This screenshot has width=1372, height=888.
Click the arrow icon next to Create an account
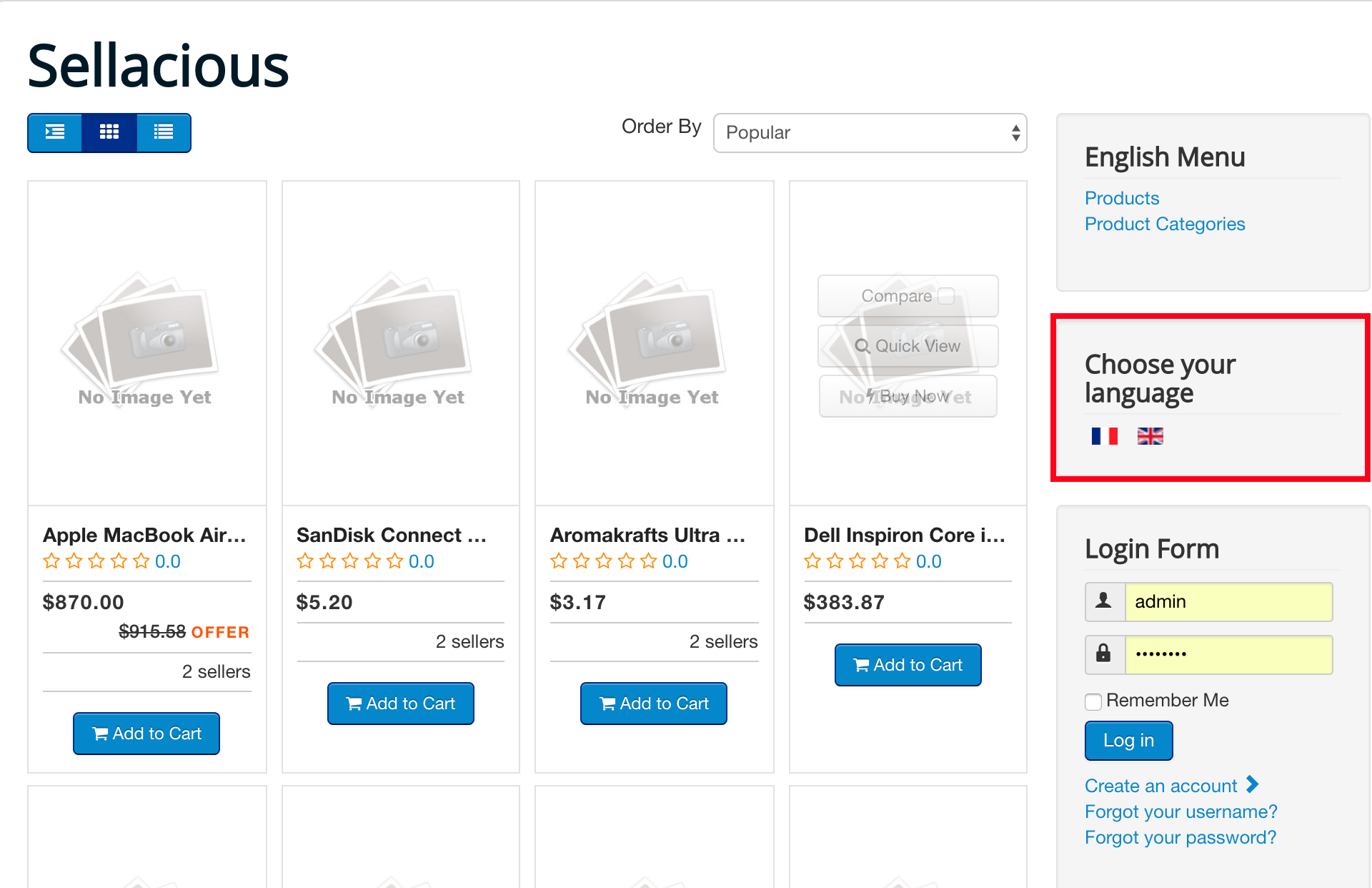tap(1252, 784)
